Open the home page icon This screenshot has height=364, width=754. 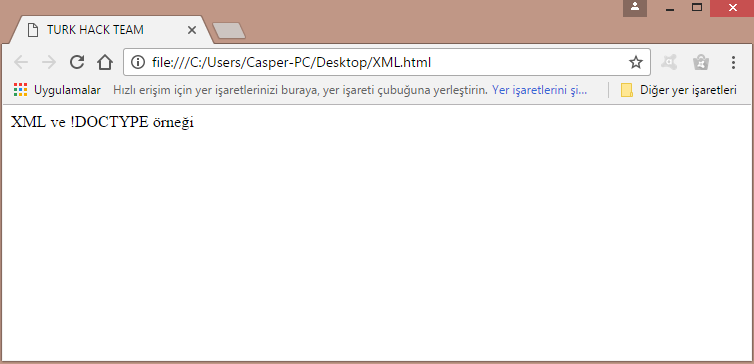[105, 62]
